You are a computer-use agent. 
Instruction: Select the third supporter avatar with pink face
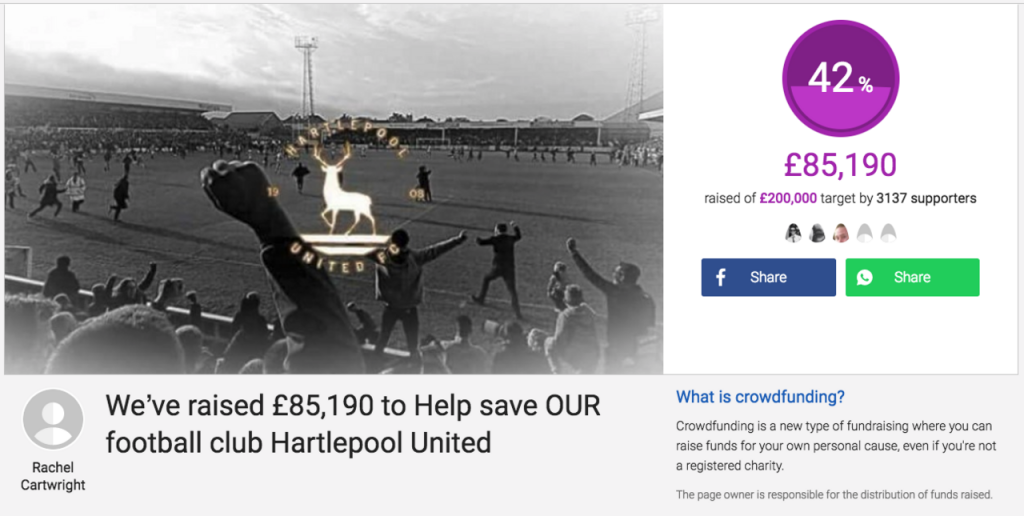840,233
